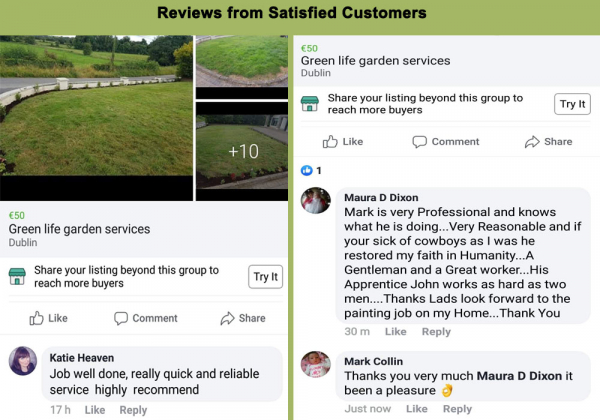
Task: Click the thumbs-up Like icon under left listing
Action: pos(36,318)
